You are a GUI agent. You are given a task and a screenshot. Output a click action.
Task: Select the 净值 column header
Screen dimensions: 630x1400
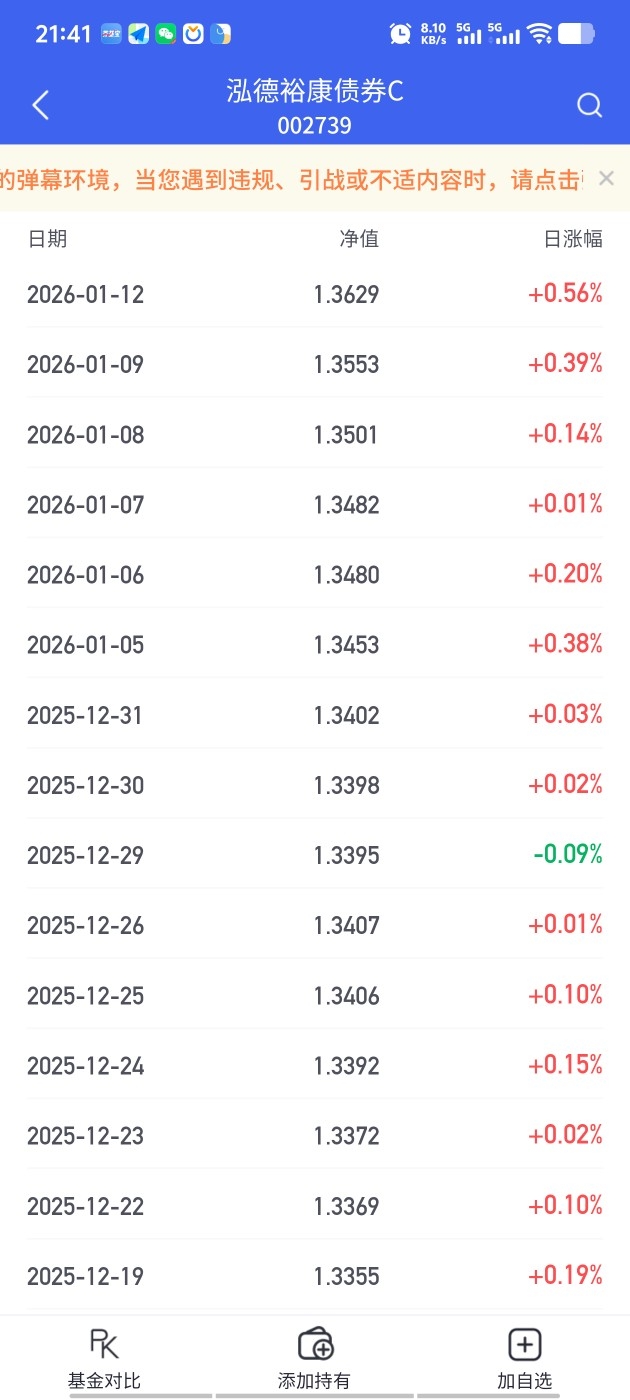[x=359, y=239]
